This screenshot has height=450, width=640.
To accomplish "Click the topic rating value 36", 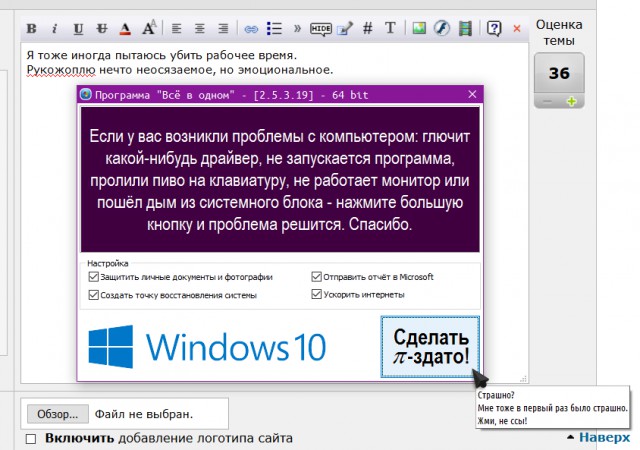I will (x=559, y=74).
